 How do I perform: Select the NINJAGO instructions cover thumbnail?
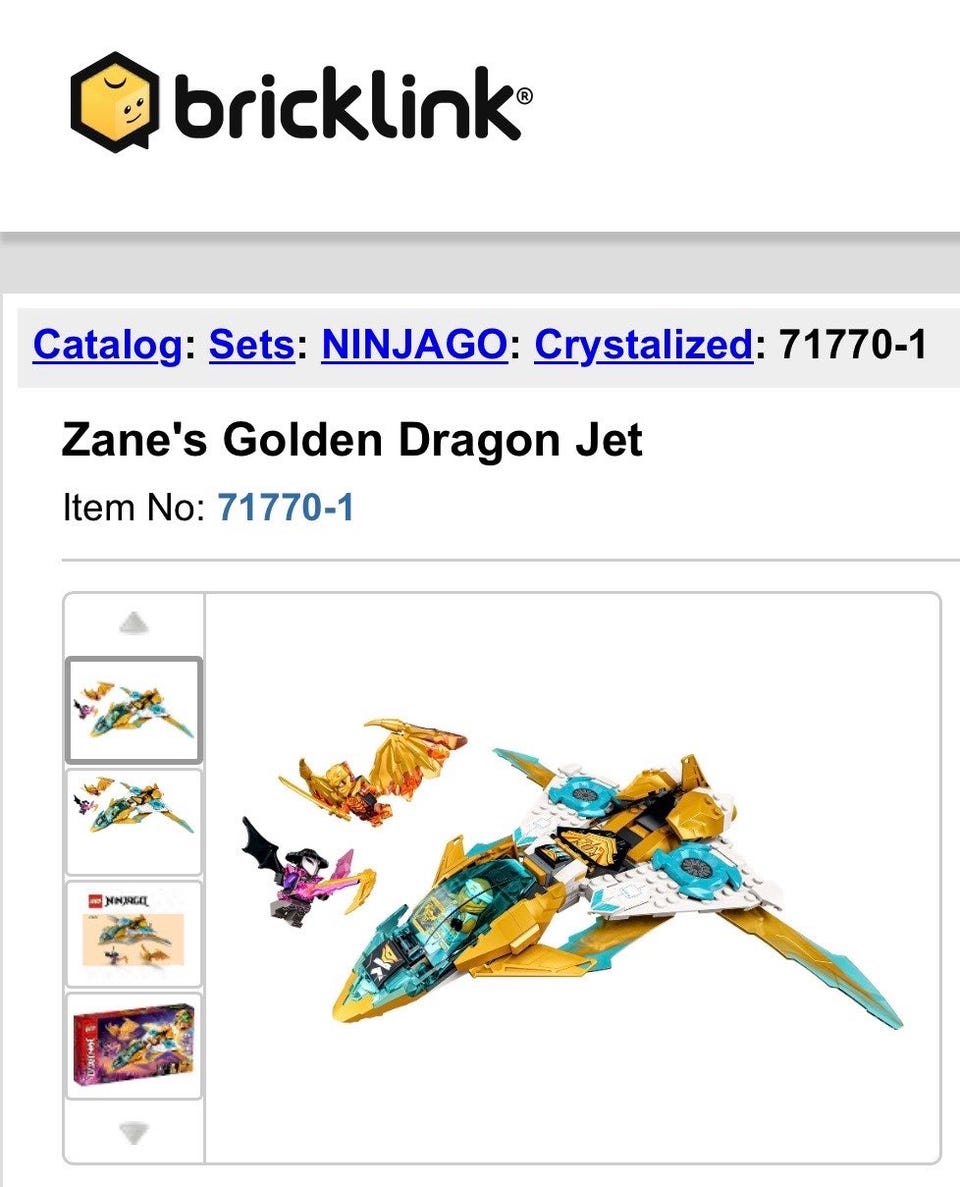point(134,933)
